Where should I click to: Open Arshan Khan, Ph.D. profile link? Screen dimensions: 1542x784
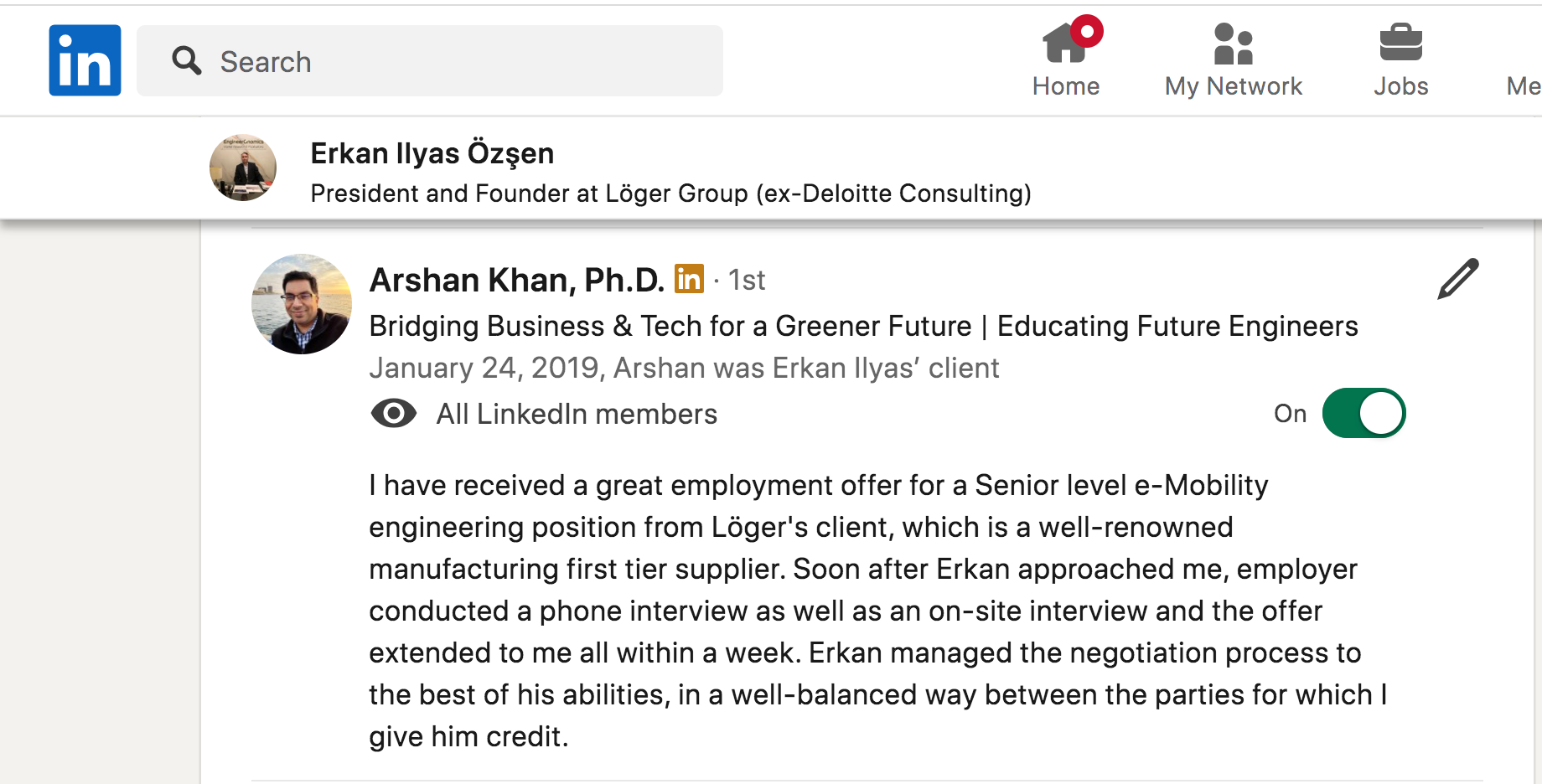(516, 280)
